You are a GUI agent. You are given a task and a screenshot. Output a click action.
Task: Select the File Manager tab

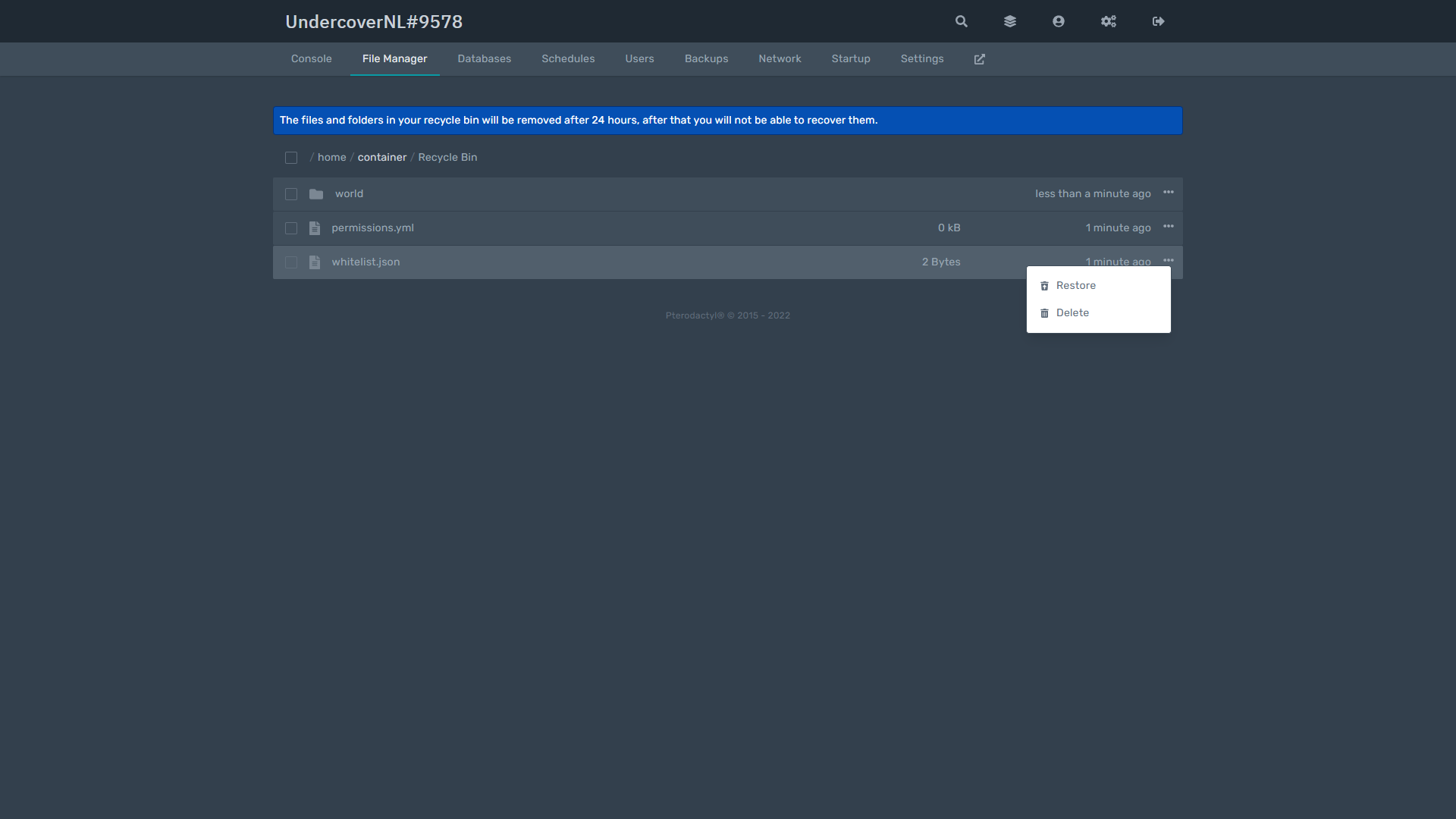point(395,59)
